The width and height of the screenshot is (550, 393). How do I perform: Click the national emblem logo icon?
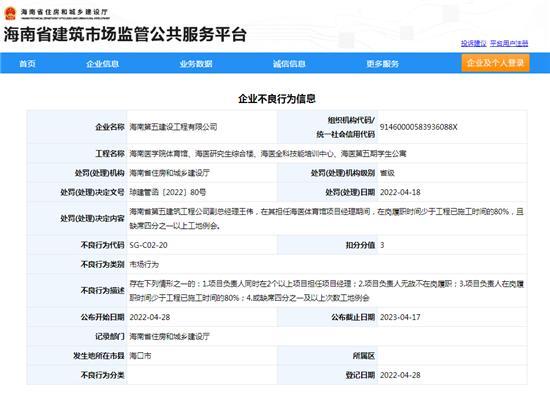coord(10,14)
